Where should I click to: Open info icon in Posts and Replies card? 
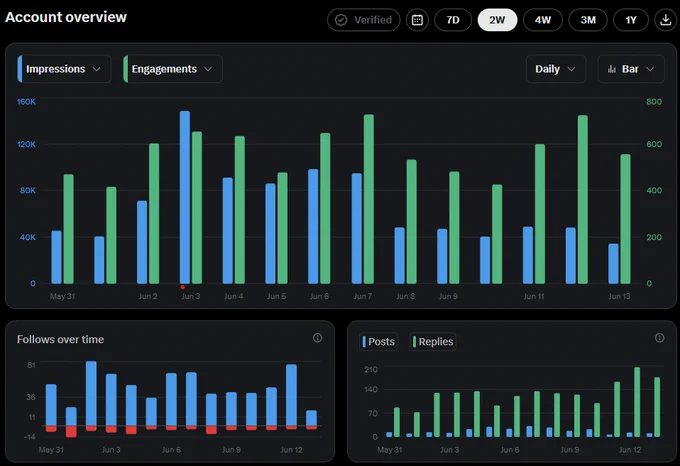pos(659,338)
